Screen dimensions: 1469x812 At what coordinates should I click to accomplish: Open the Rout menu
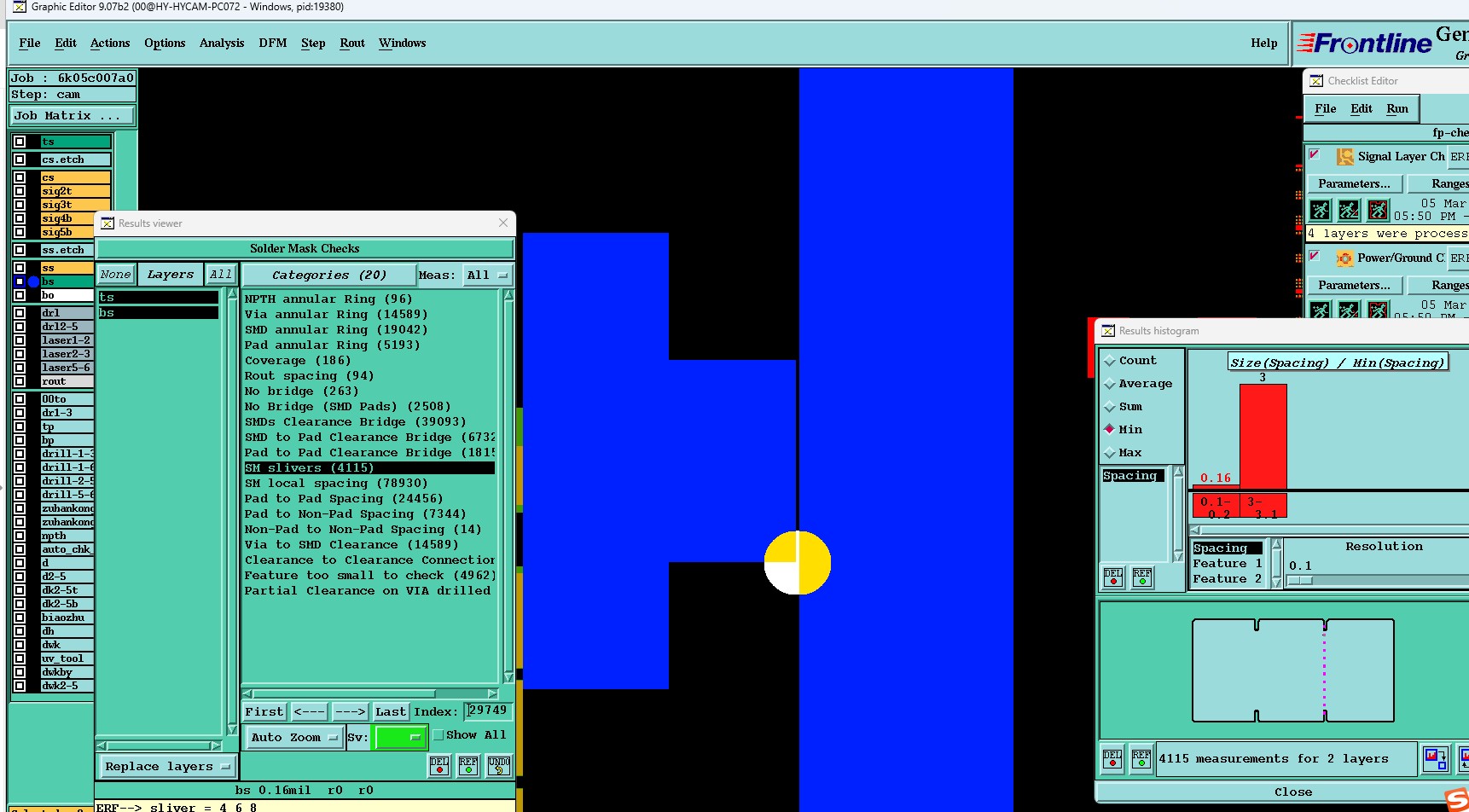click(352, 43)
